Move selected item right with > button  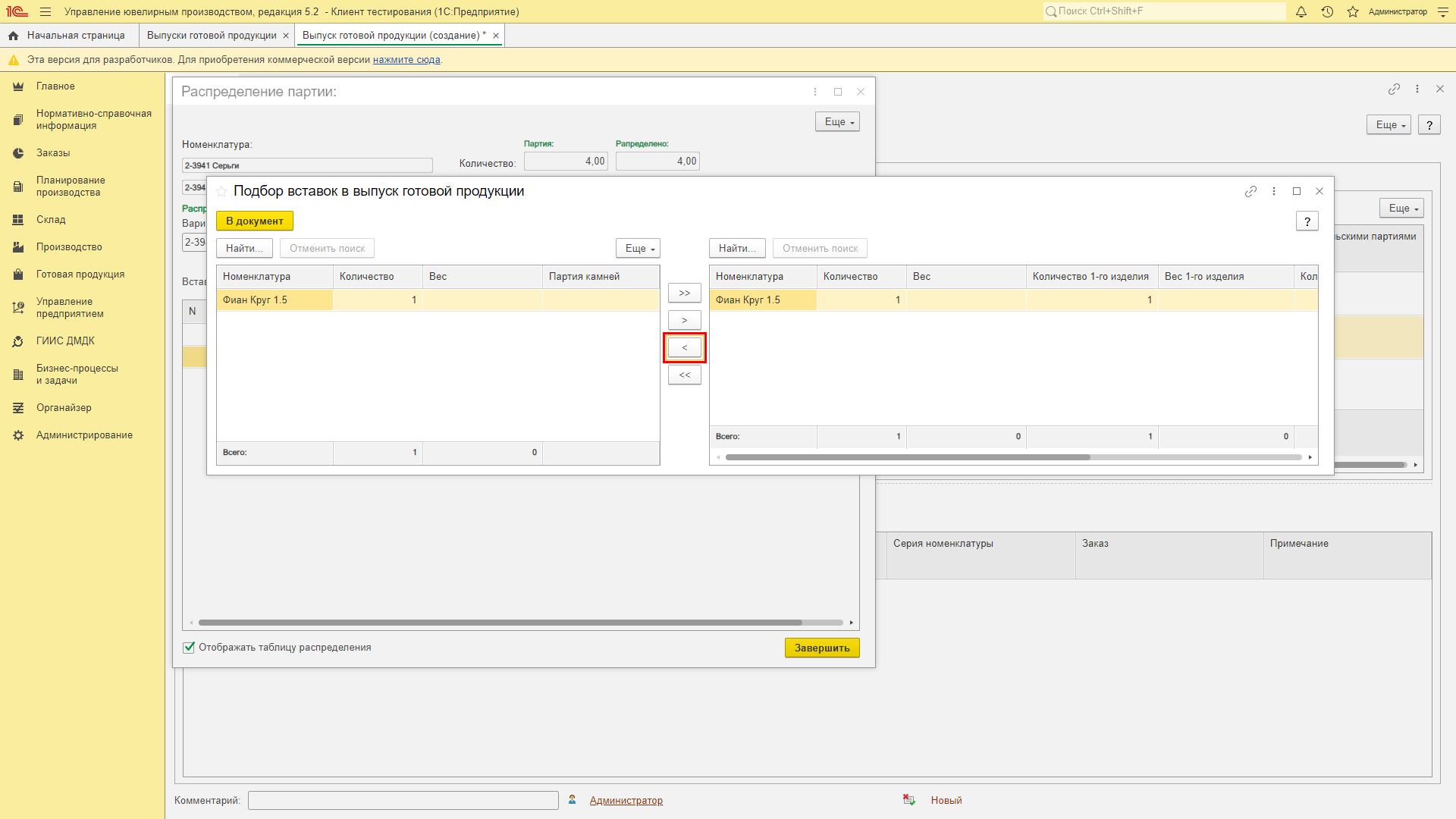pos(685,321)
